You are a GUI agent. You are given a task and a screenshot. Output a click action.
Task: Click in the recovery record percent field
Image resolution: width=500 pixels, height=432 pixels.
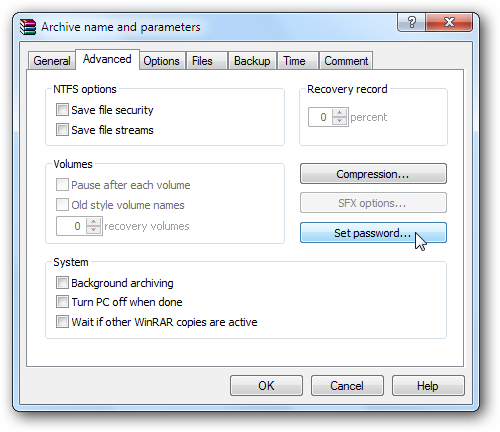point(320,117)
